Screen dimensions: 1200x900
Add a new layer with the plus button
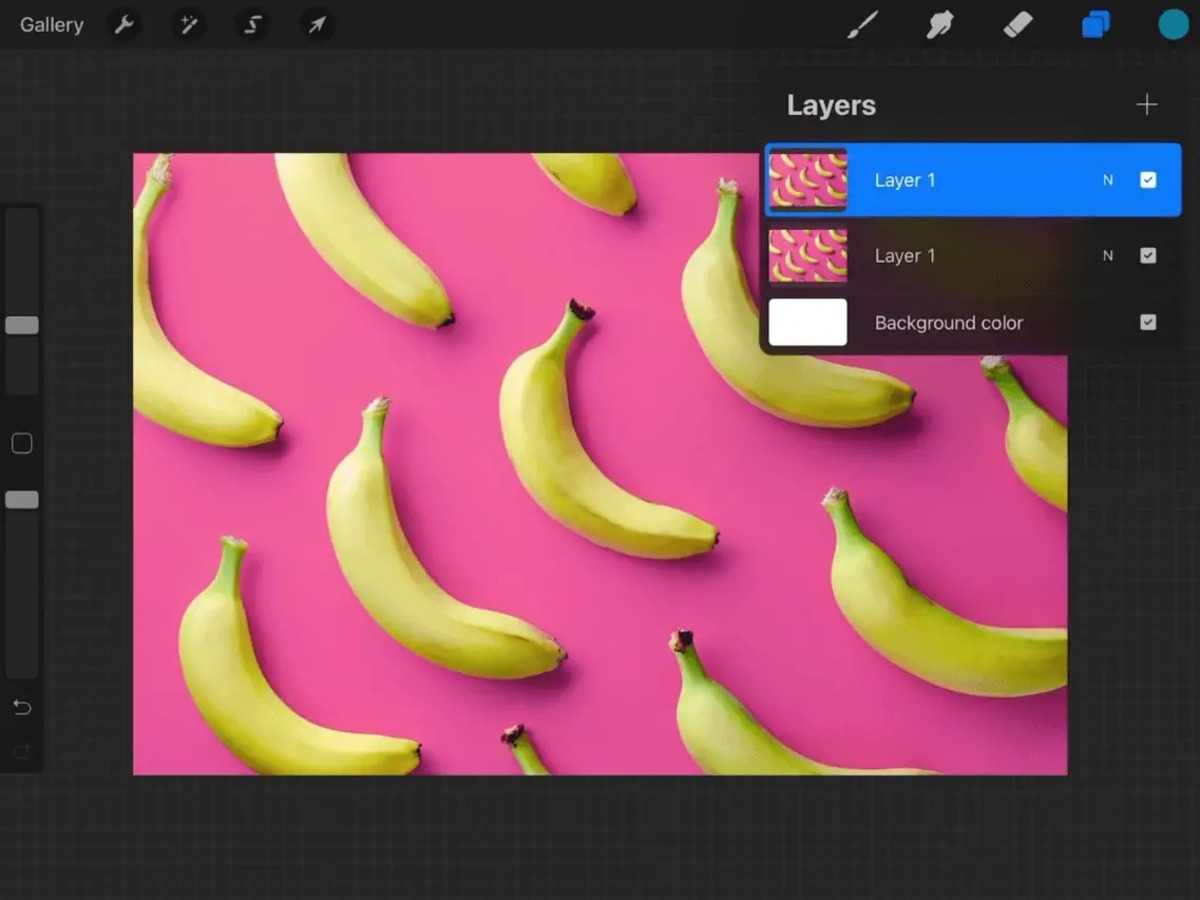[1146, 104]
